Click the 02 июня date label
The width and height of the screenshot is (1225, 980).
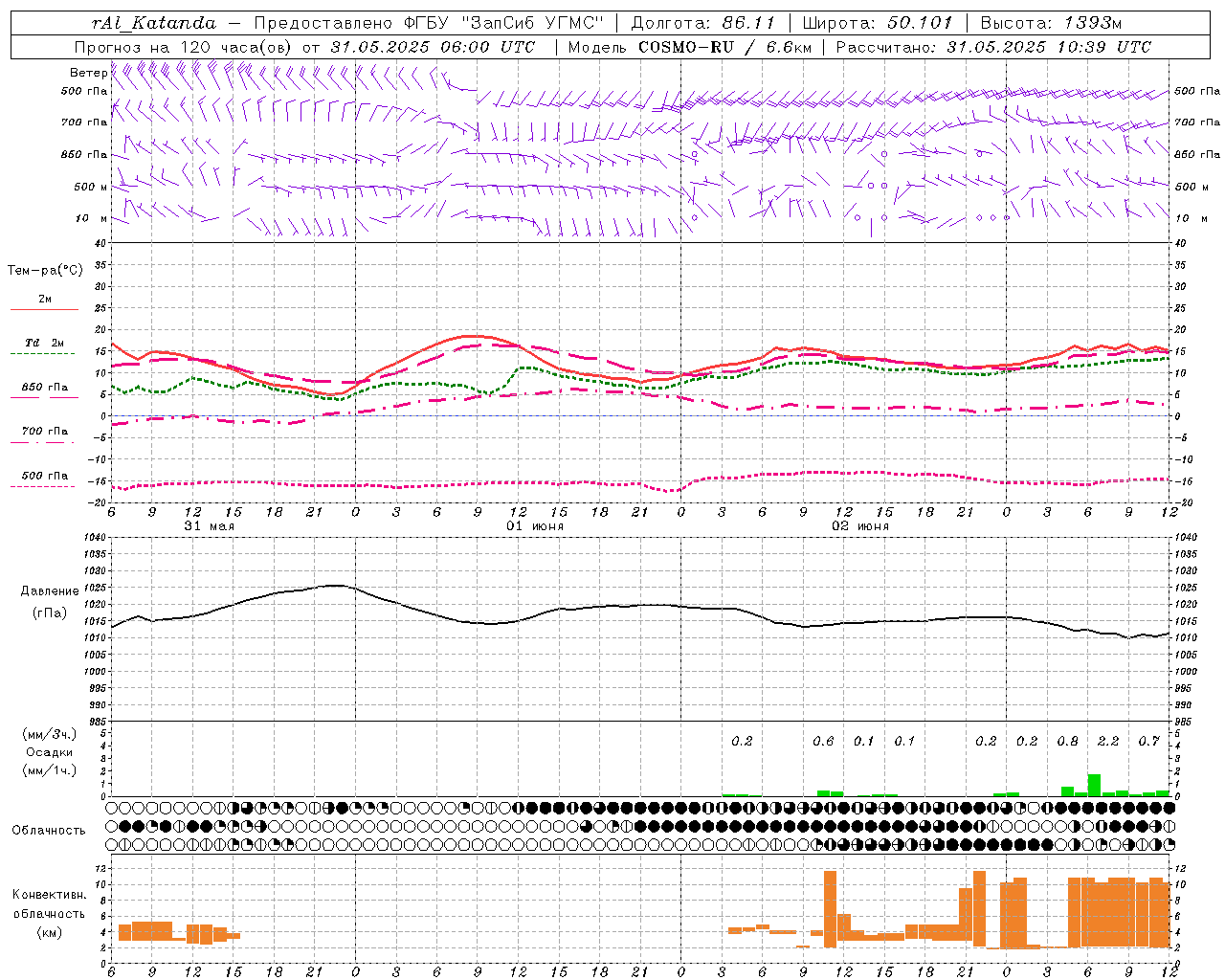tap(860, 526)
